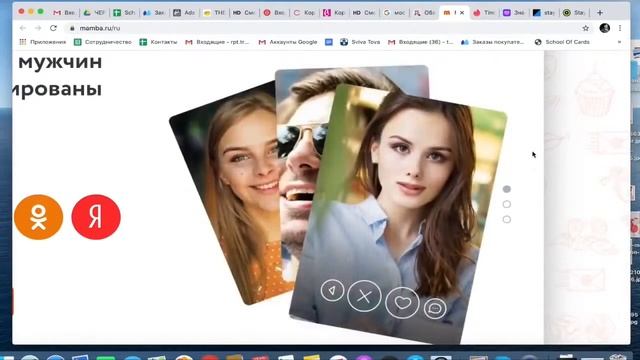Open the Аккаунты Google bookmark
Image resolution: width=640 pixels, height=360 pixels.
pos(288,42)
